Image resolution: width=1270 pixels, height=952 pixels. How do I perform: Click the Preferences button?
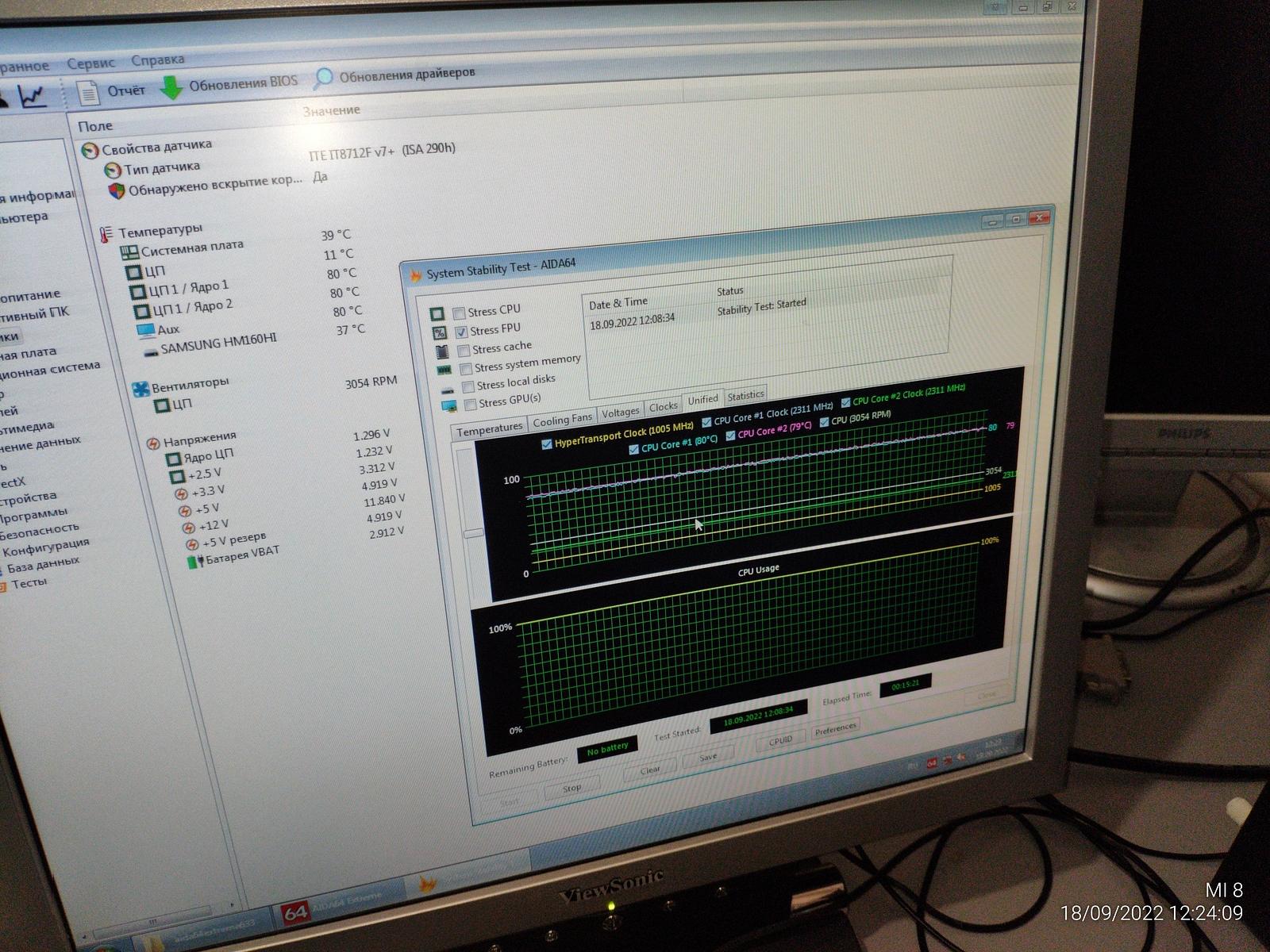[x=836, y=729]
